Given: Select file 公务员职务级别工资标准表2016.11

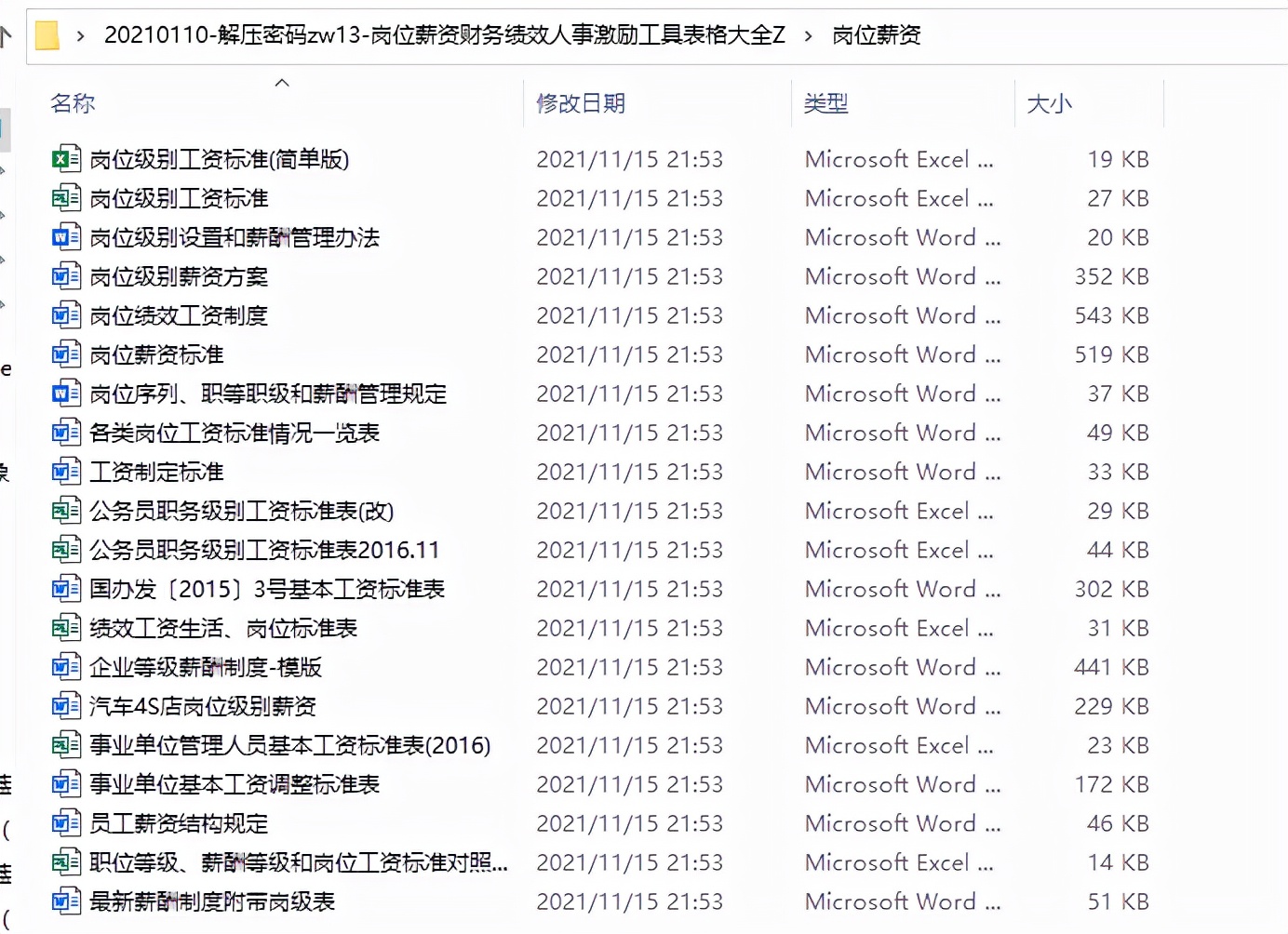Looking at the screenshot, I should 264,550.
